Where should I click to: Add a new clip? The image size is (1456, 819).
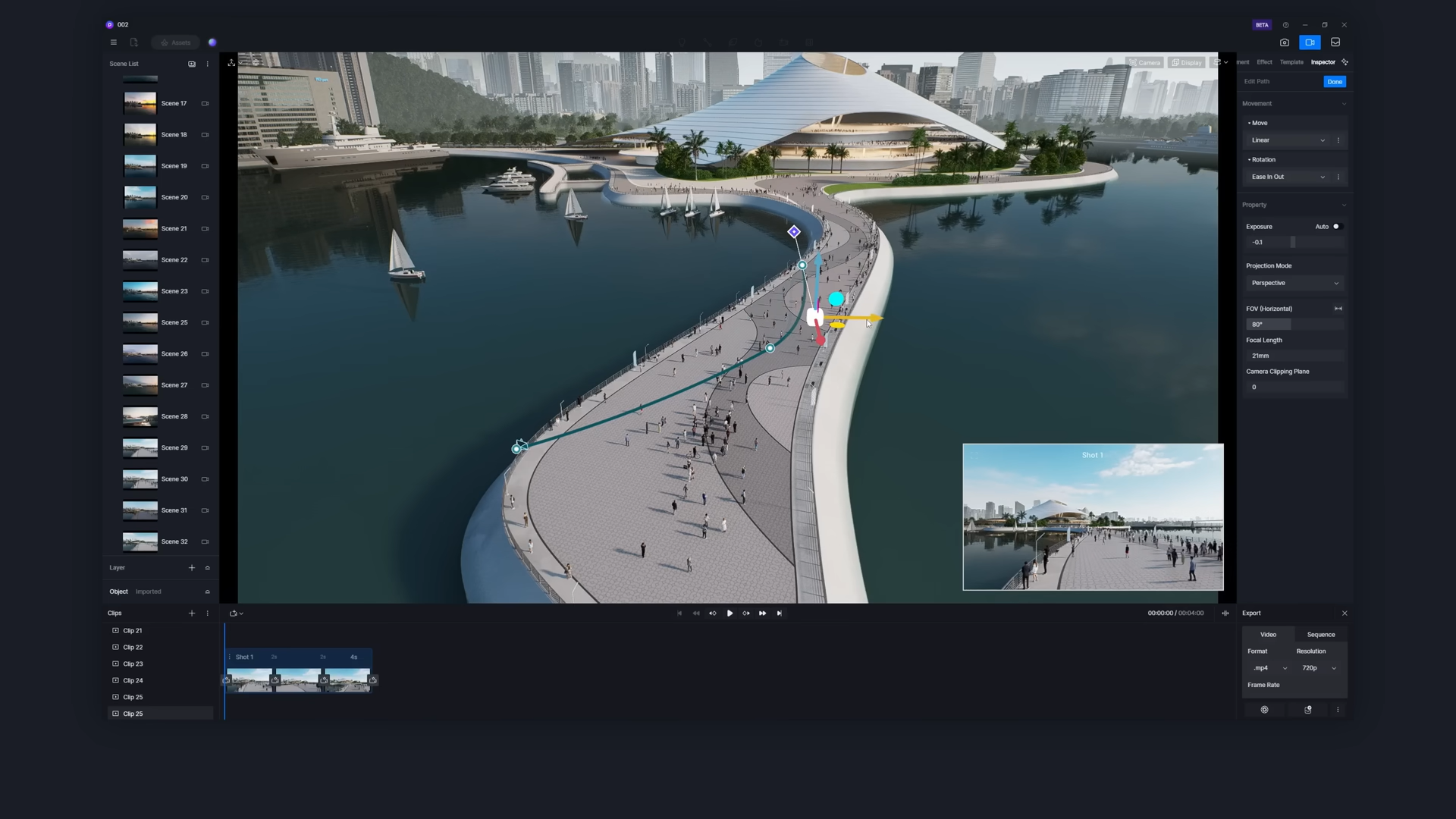point(192,613)
